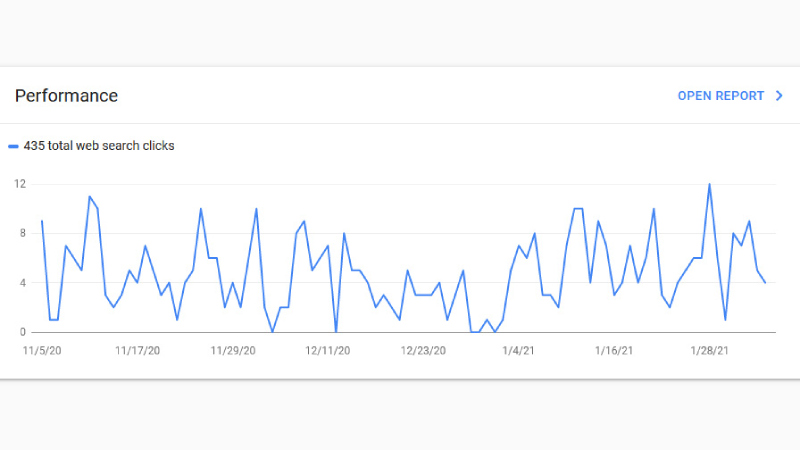Click the Performance card heading

[x=66, y=96]
